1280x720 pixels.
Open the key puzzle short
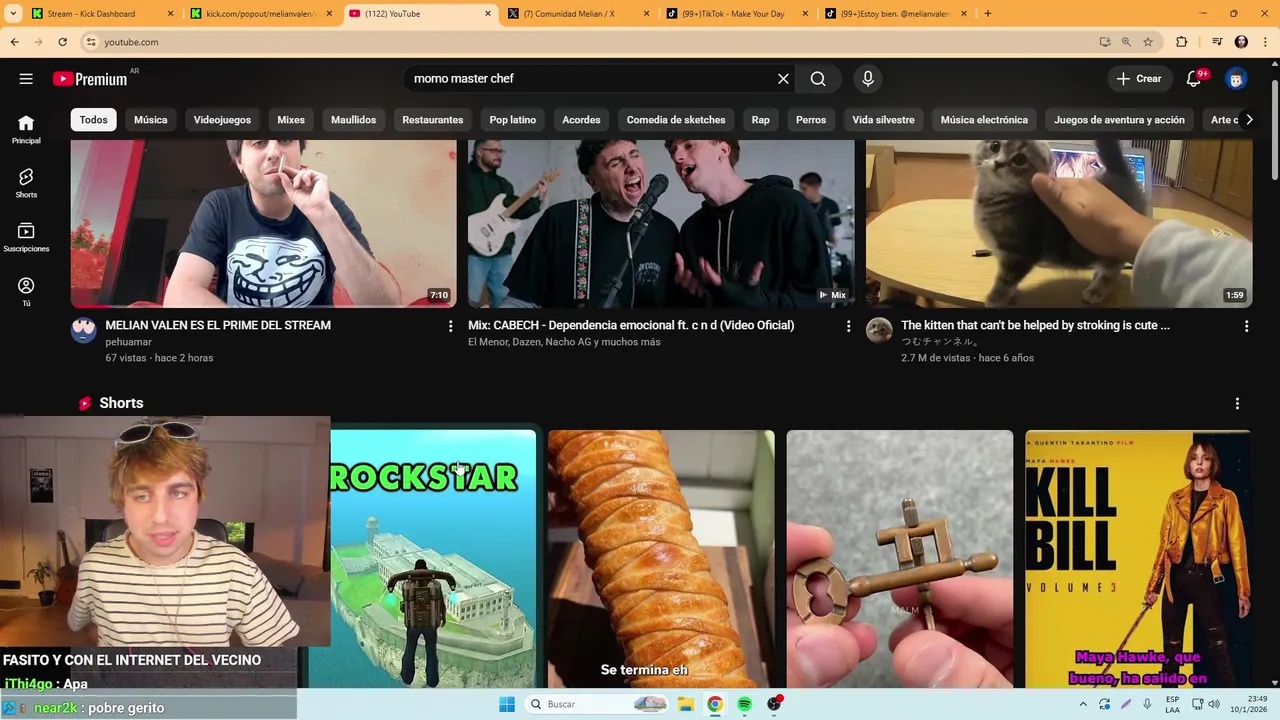pos(900,558)
